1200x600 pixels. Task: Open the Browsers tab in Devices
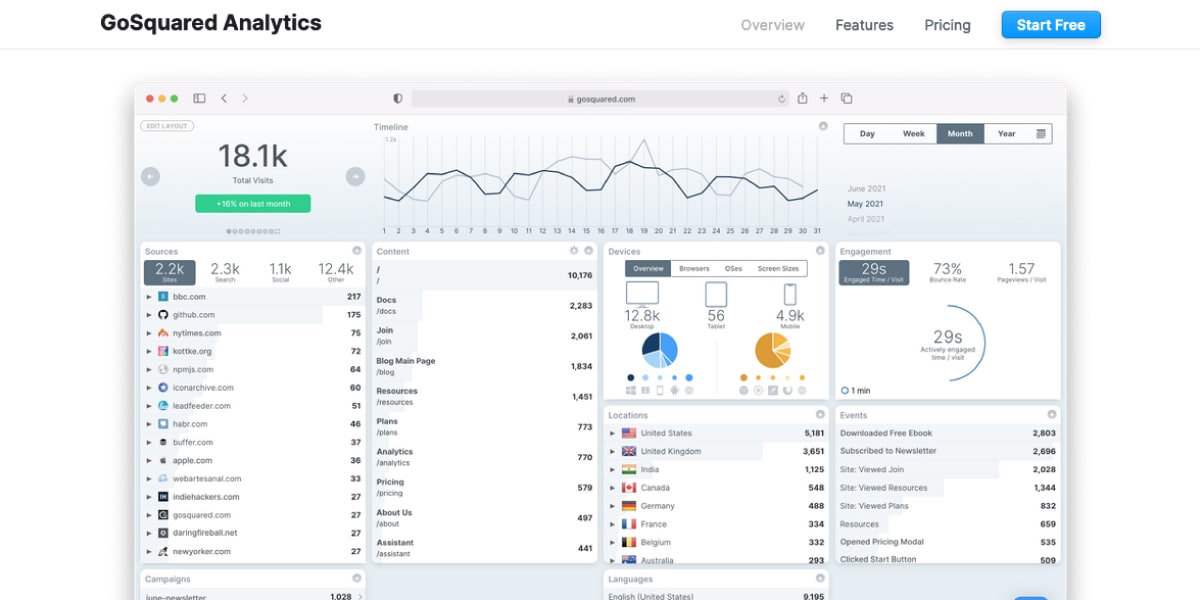[694, 269]
